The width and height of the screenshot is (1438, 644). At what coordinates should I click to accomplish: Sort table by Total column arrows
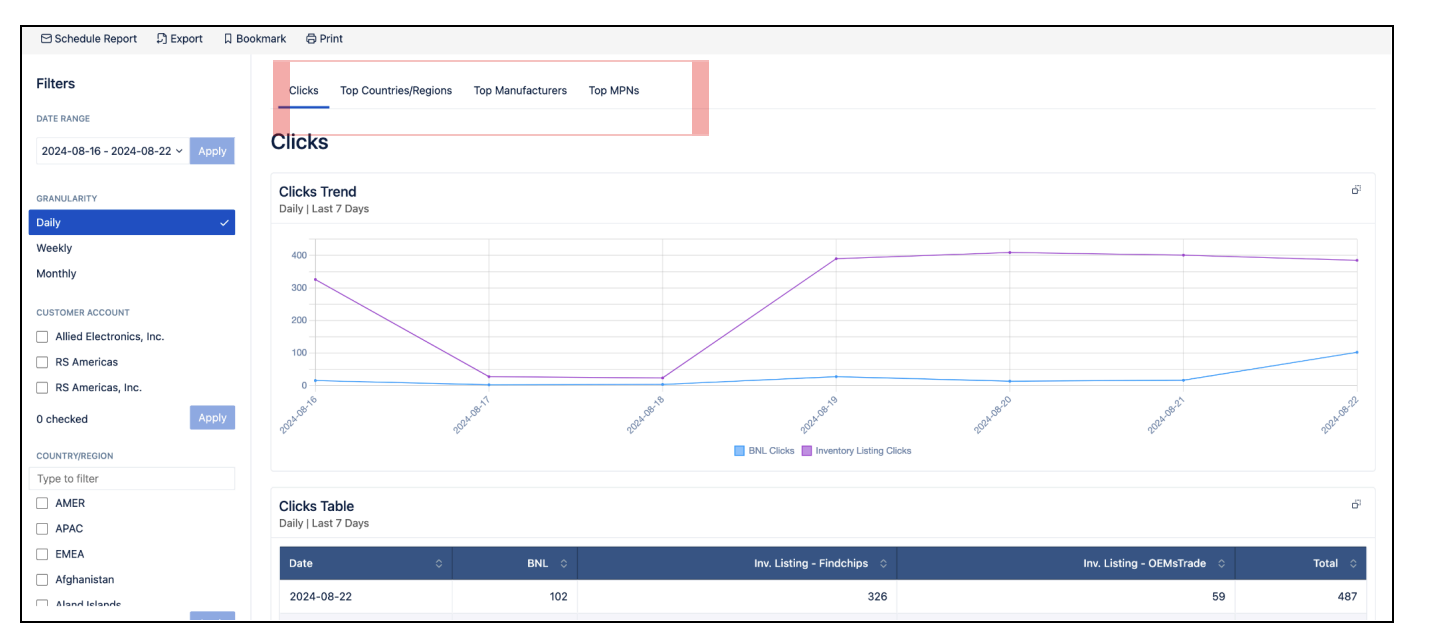1353,564
